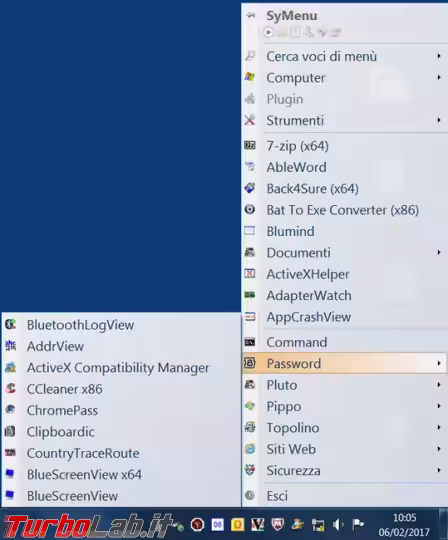Click the pin icon beside the SyMenu title
The width and height of the screenshot is (448, 540).
[251, 15]
